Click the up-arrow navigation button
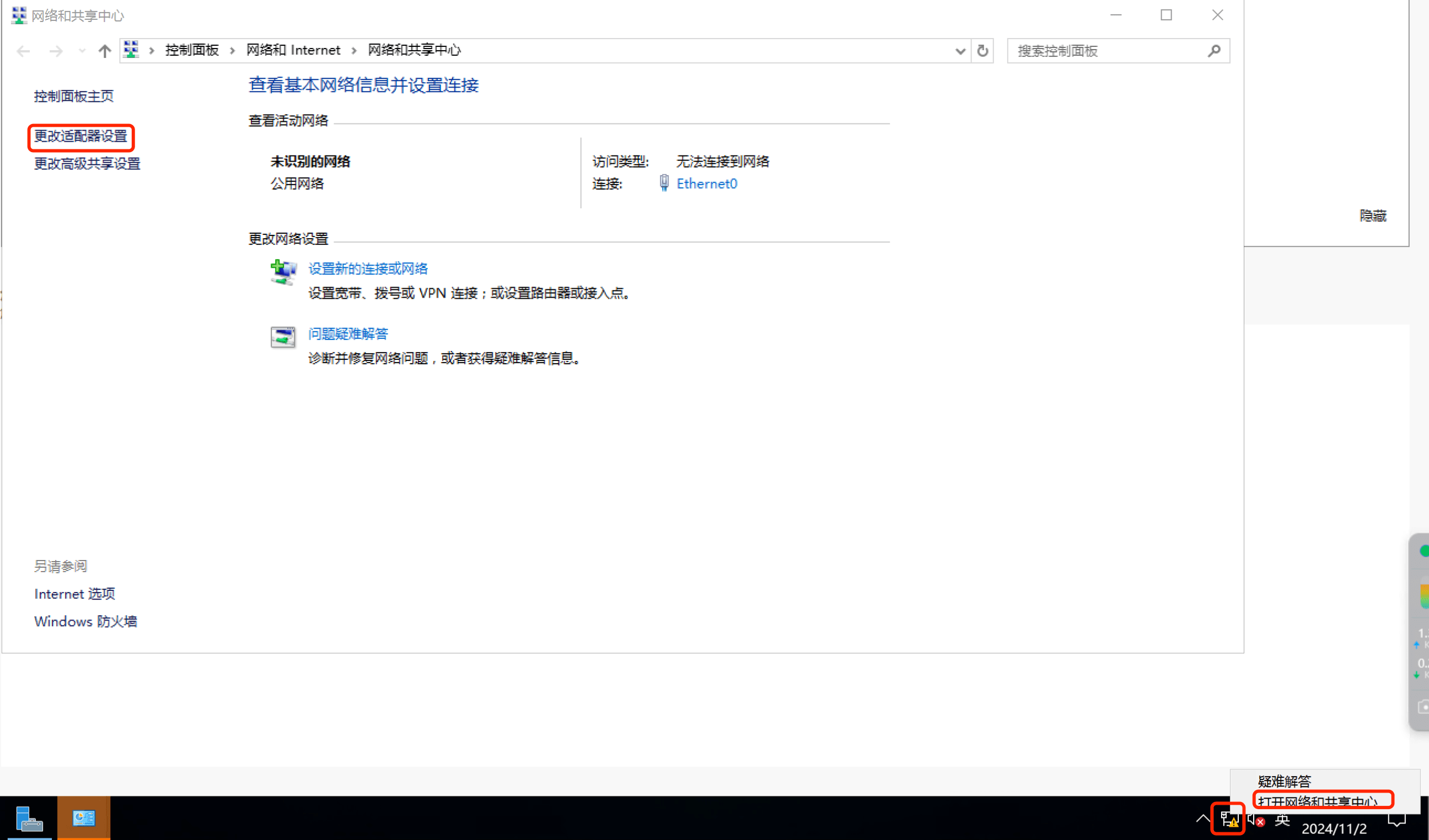The image size is (1429, 840). point(104,51)
